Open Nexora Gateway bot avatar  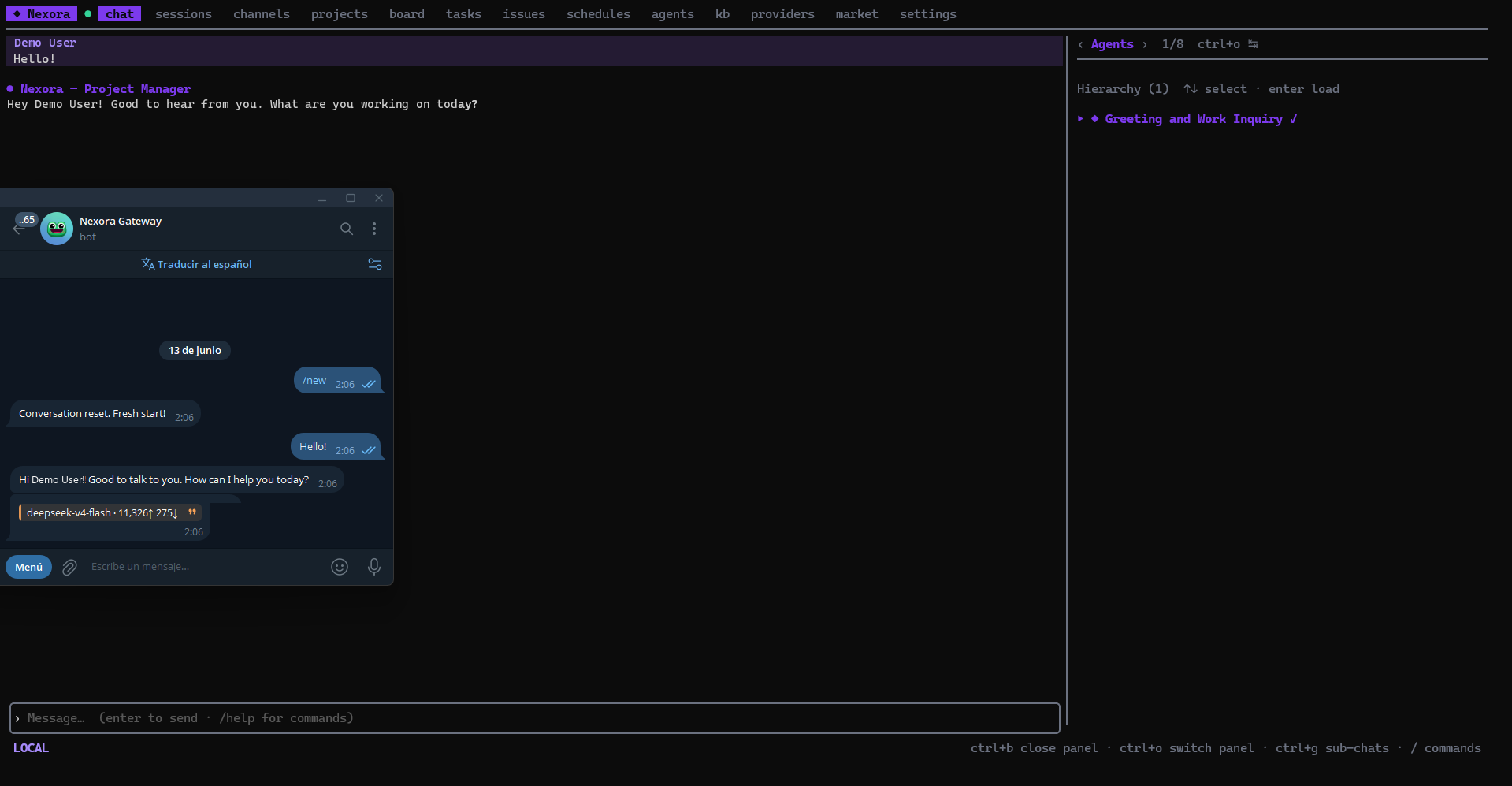(57, 229)
